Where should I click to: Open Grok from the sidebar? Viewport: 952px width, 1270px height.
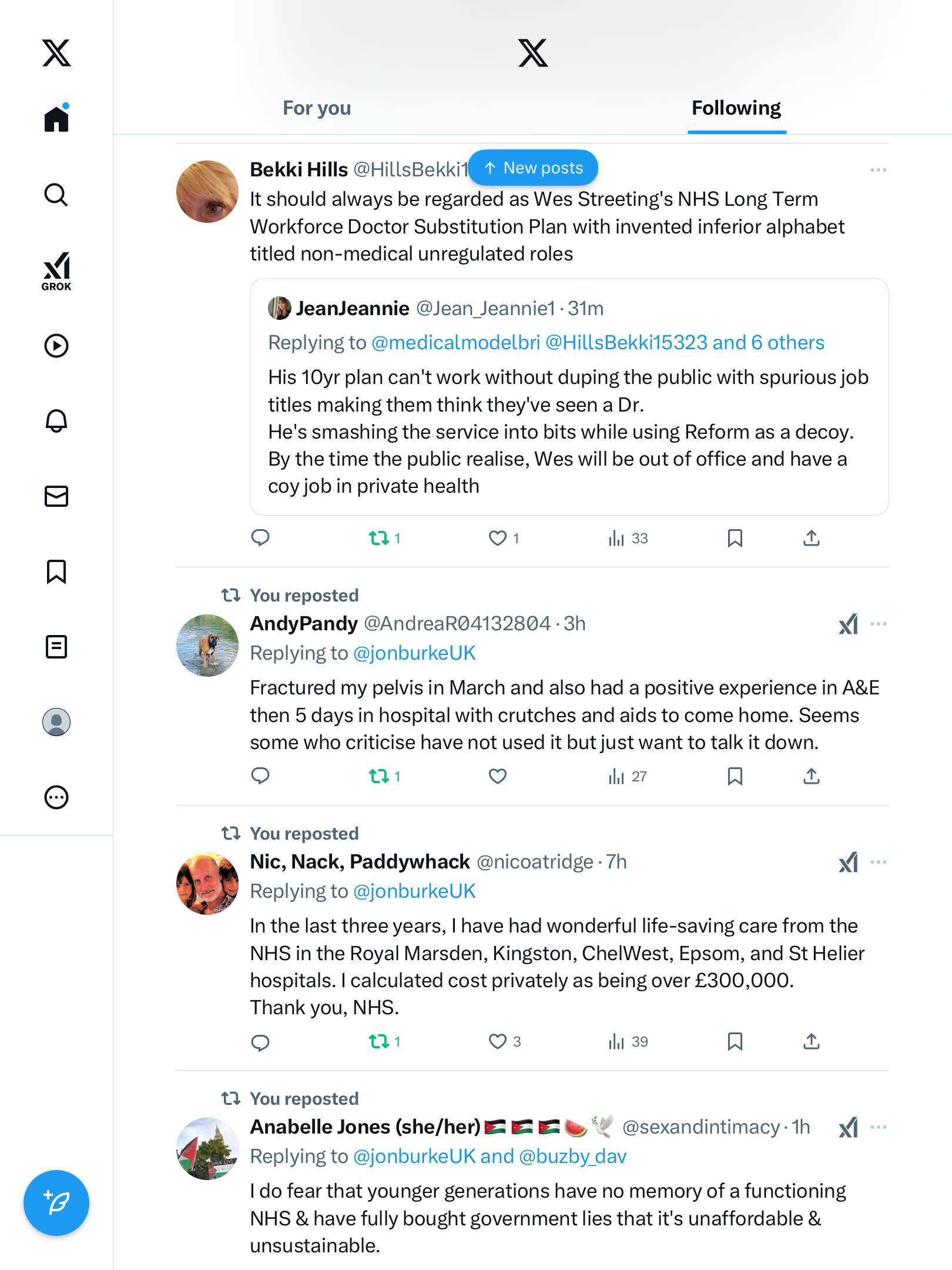(x=56, y=271)
